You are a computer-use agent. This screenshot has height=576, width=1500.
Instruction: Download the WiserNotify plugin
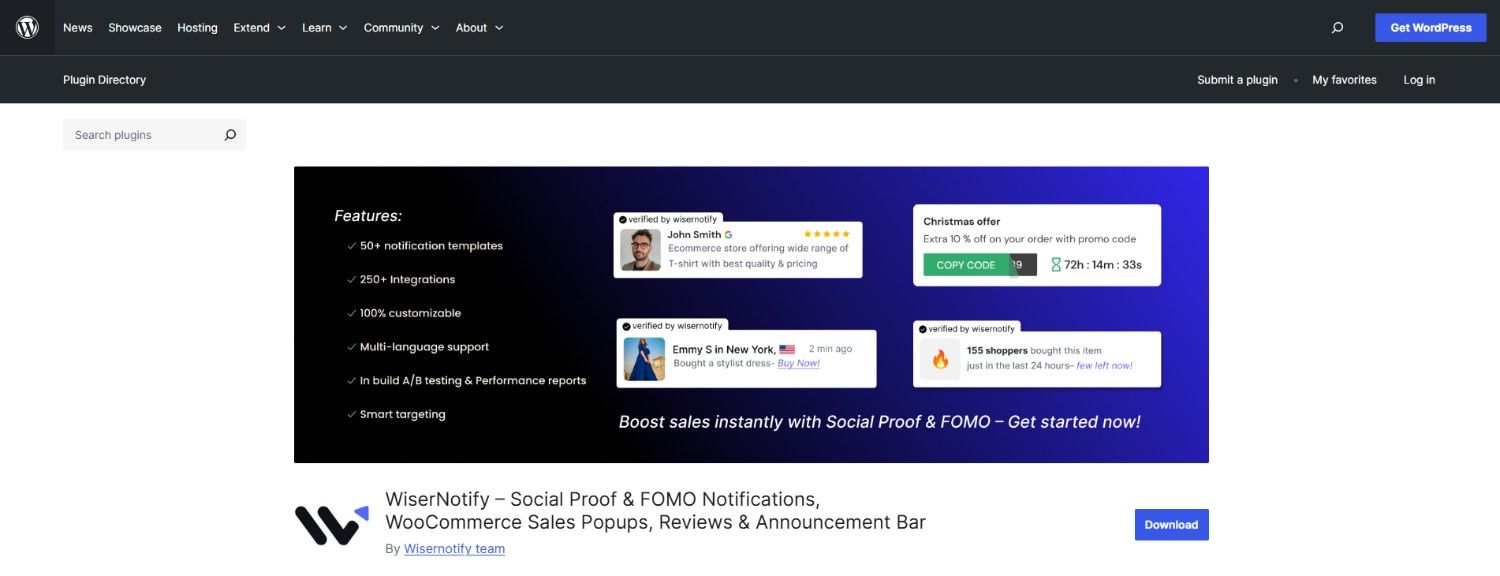(x=1171, y=525)
